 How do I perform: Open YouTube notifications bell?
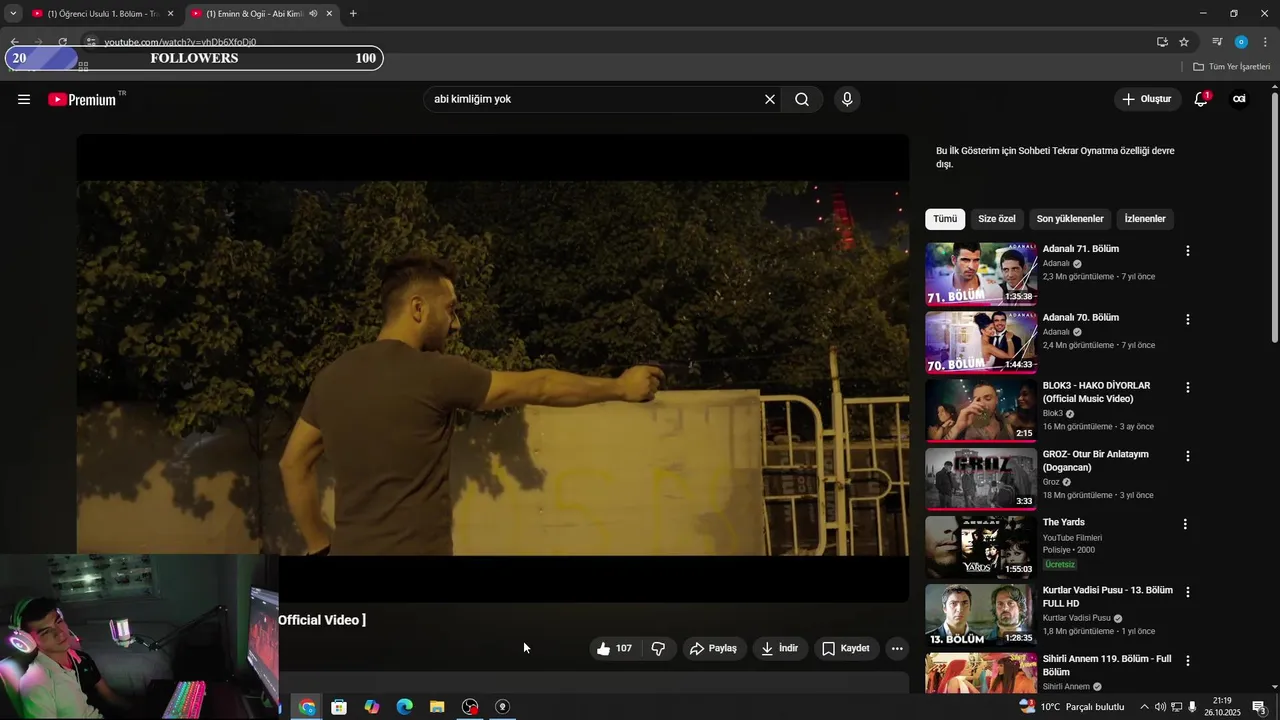coord(1201,99)
